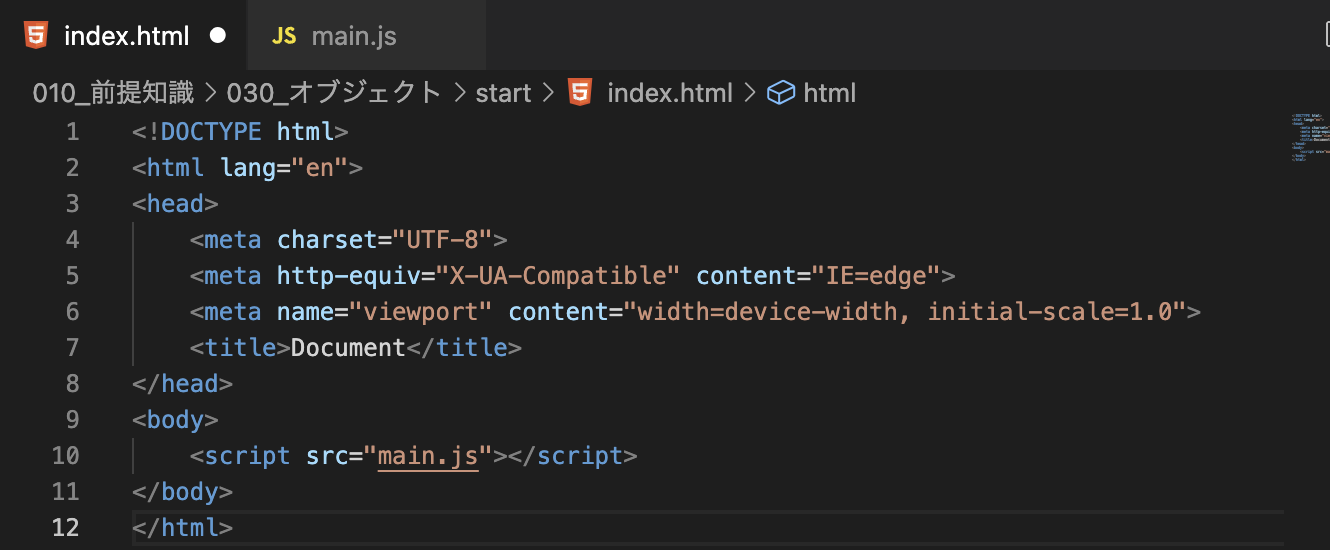Switch to the index.html tab
This screenshot has width=1330, height=550.
[122, 36]
